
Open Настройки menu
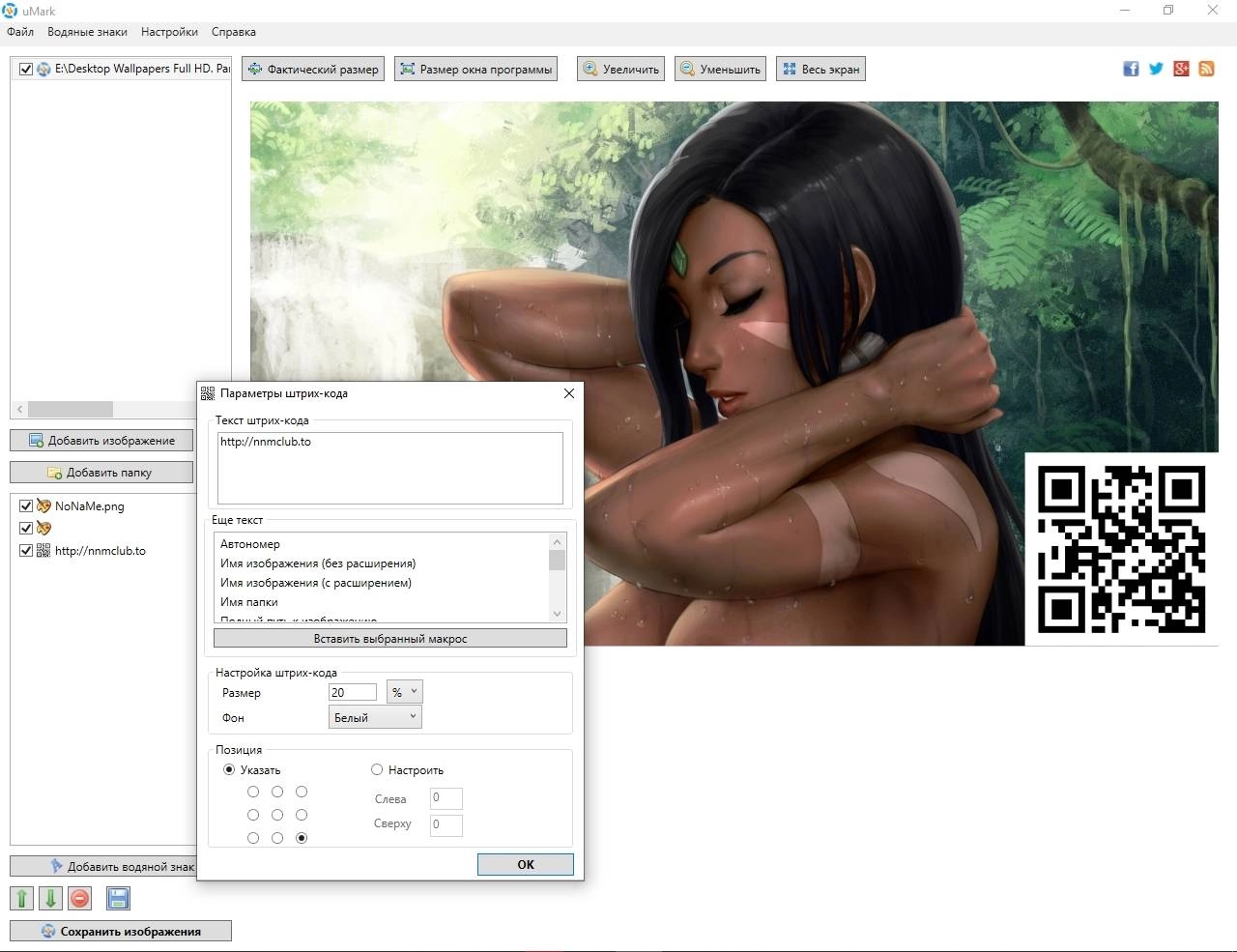169,32
